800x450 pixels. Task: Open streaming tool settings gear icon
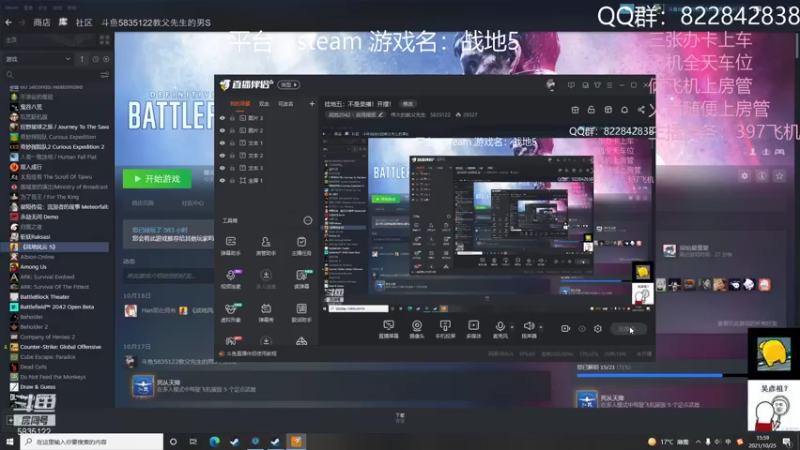pos(598,329)
